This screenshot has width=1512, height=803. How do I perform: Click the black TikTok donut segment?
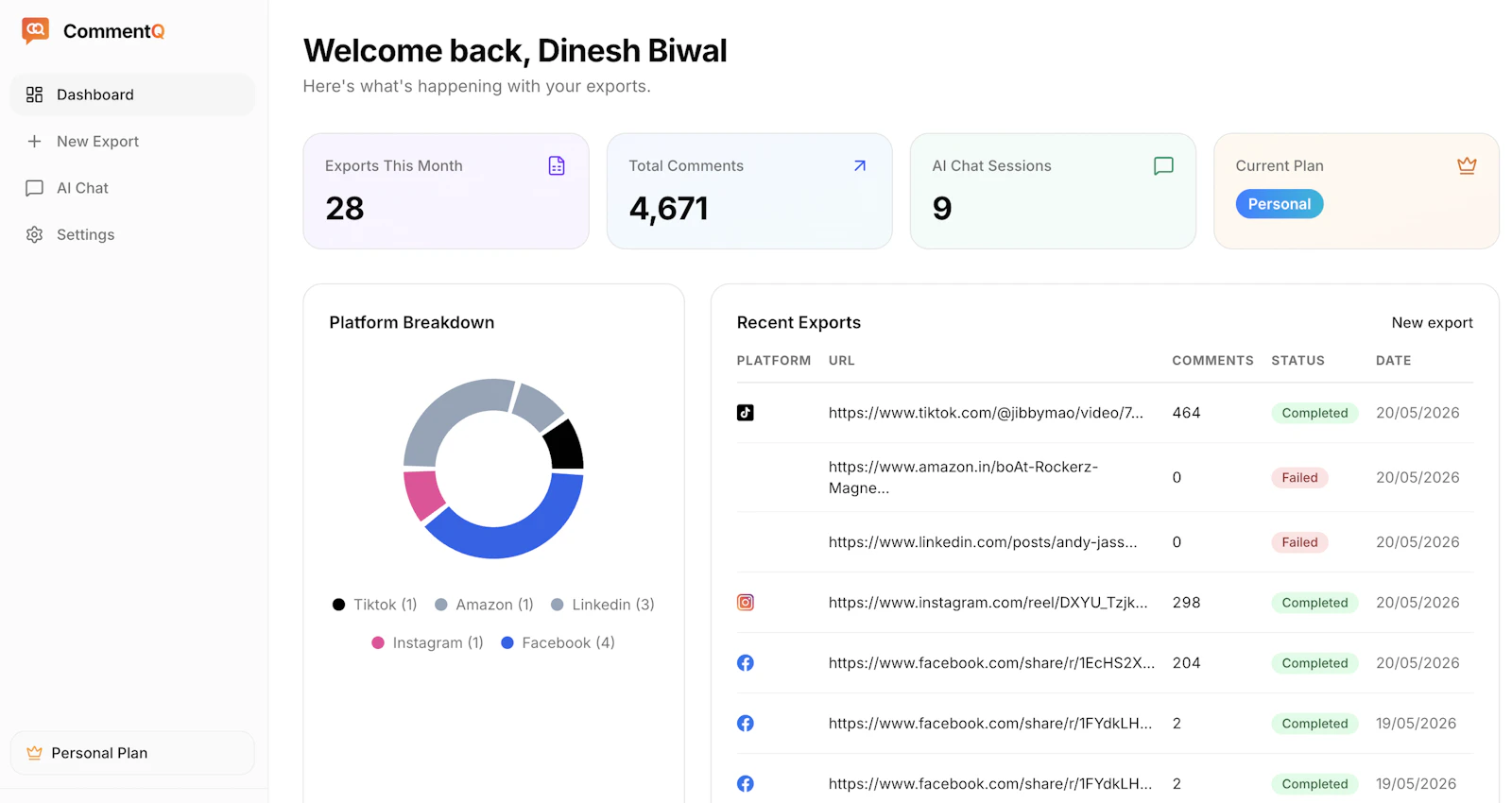(566, 446)
